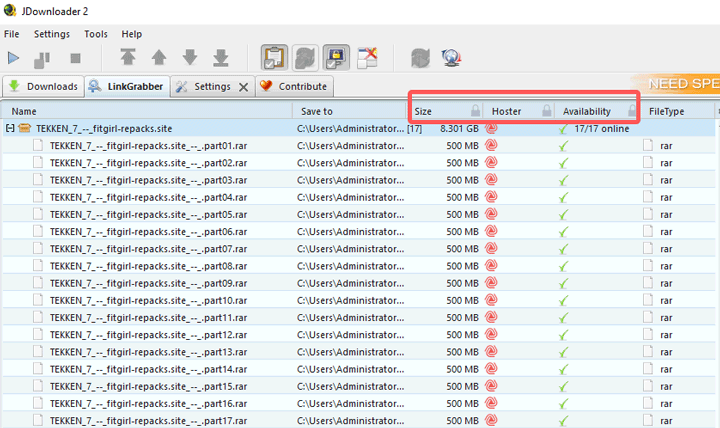Move selection to top of list
This screenshot has height=428, width=720.
128,57
